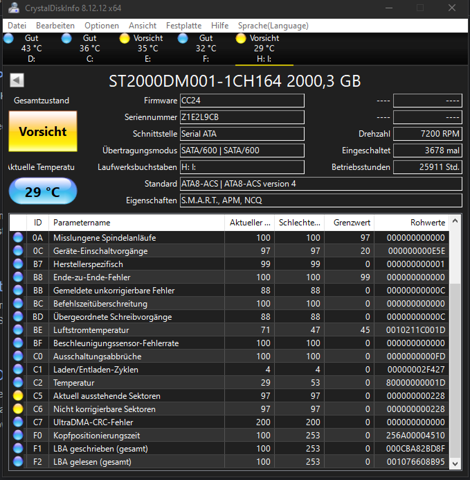Click the Drehzahl field 7200 RPM
This screenshot has width=470, height=480.
[x=428, y=134]
